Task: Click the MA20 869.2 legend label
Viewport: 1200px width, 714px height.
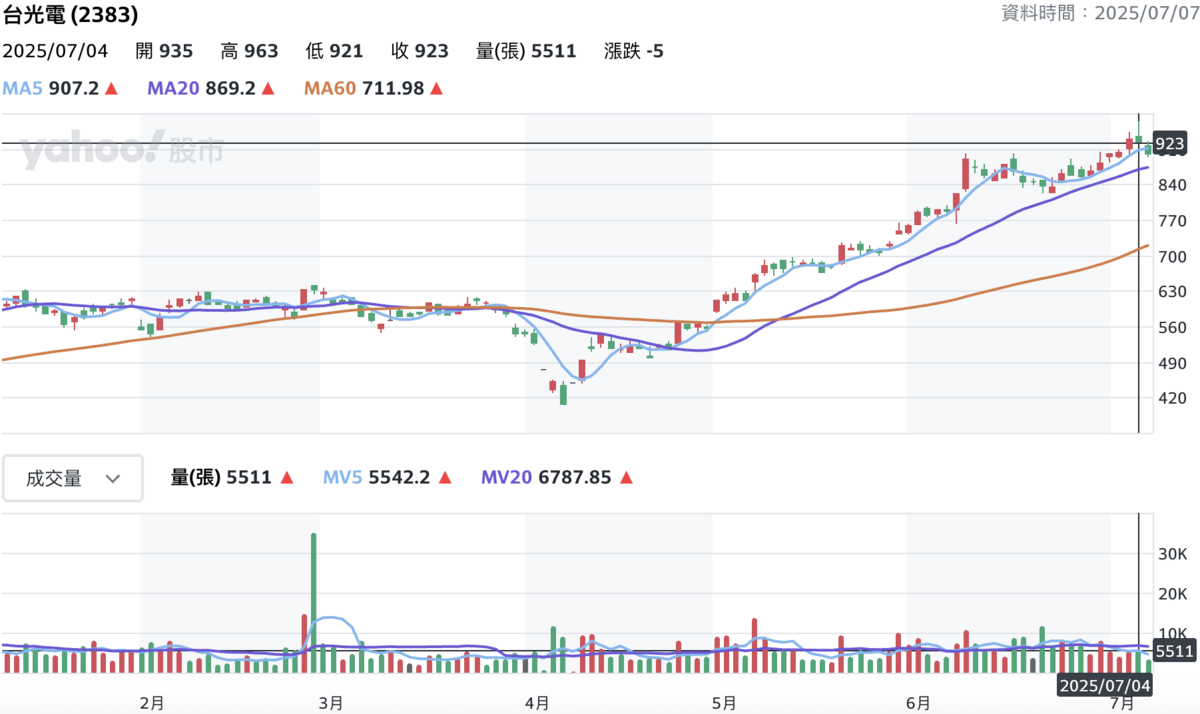Action: [202, 88]
